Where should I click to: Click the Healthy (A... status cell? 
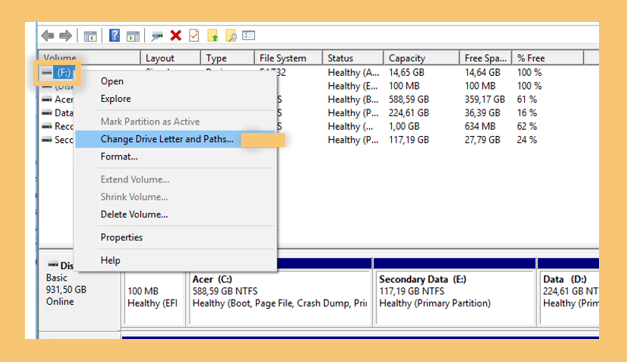coord(353,72)
